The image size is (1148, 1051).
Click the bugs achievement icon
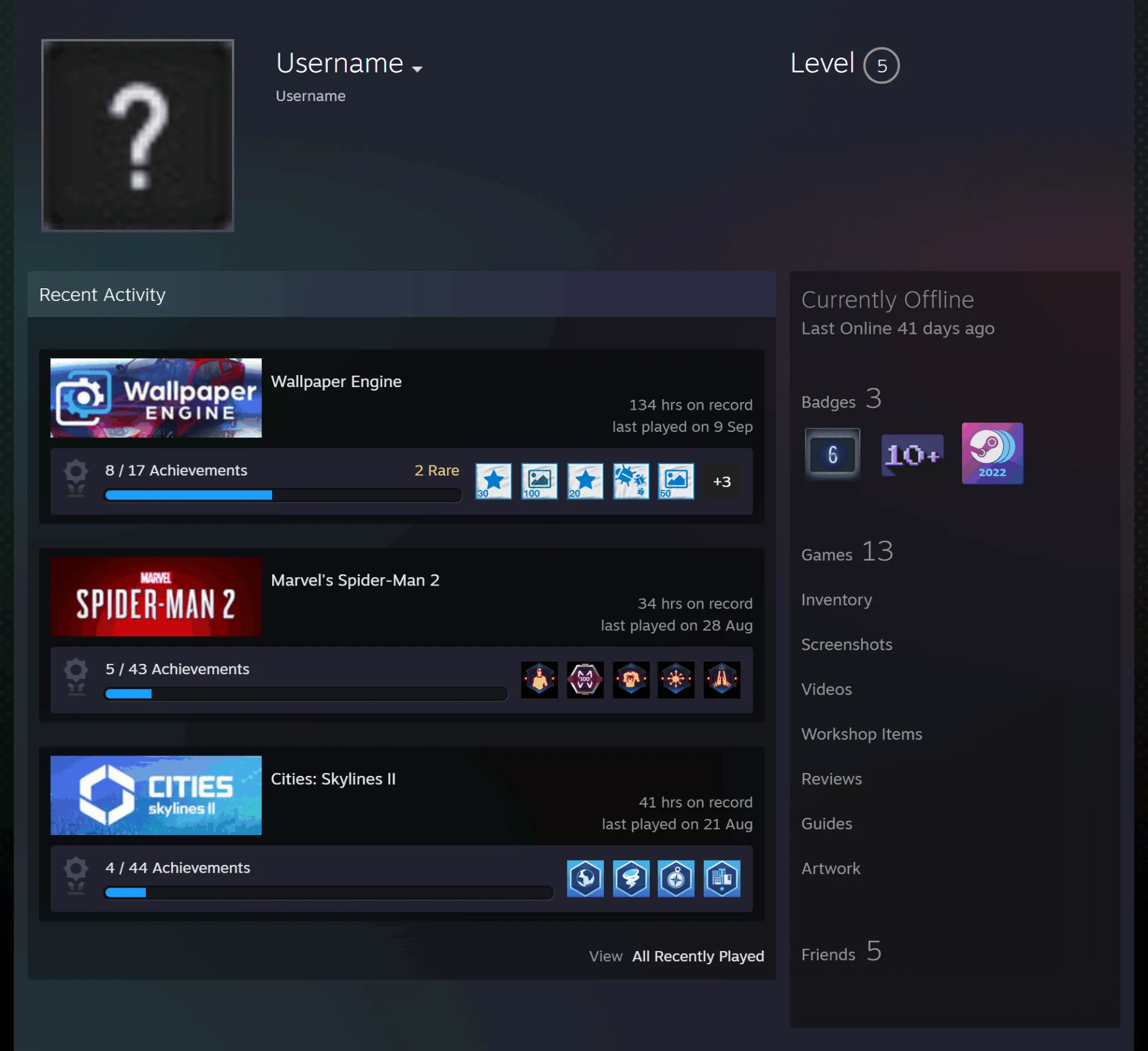[x=631, y=481]
